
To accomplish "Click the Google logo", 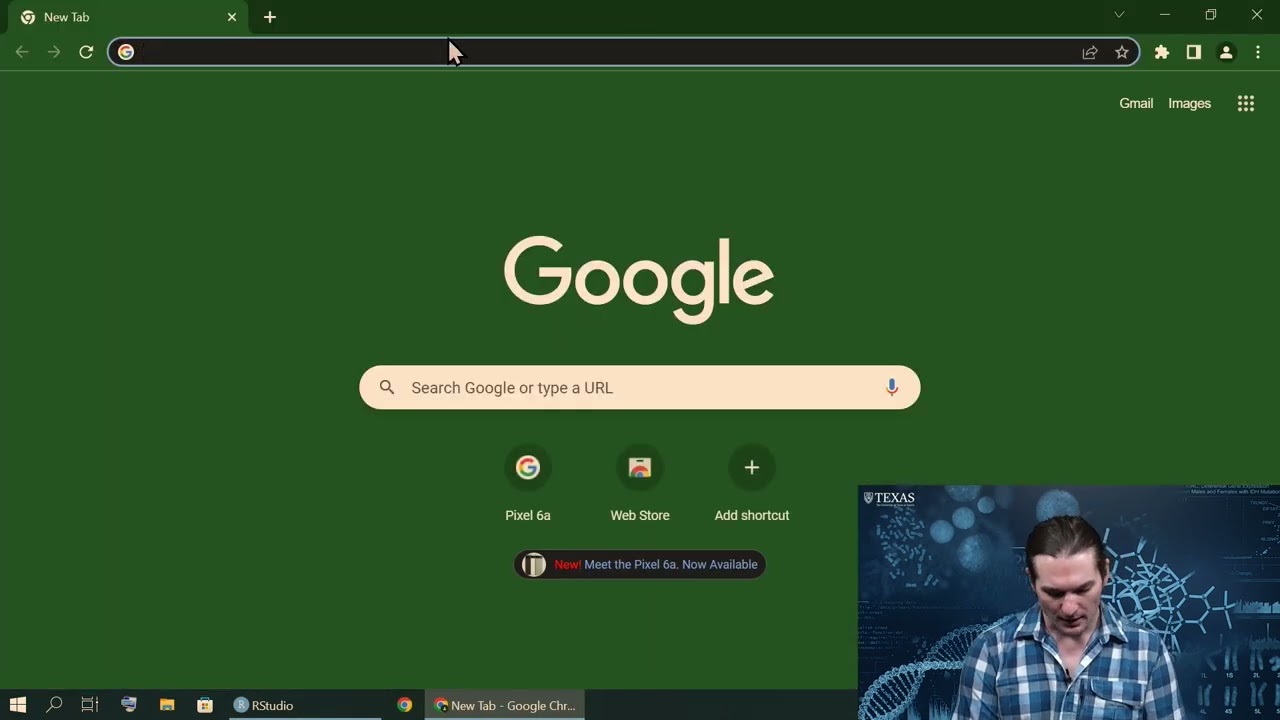I will (639, 278).
